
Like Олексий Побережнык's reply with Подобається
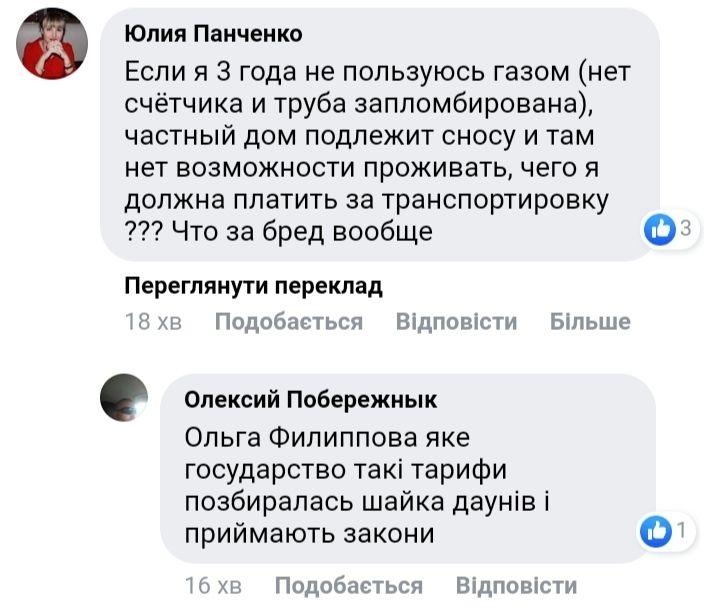pos(348,586)
